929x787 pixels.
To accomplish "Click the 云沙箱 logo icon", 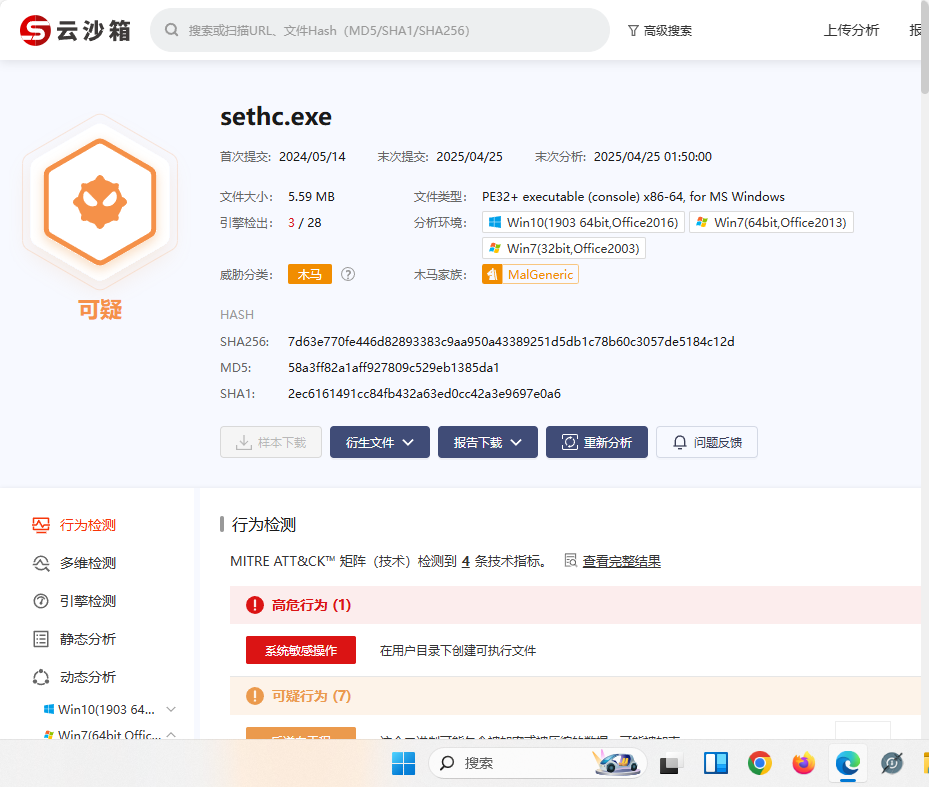I will (x=36, y=30).
